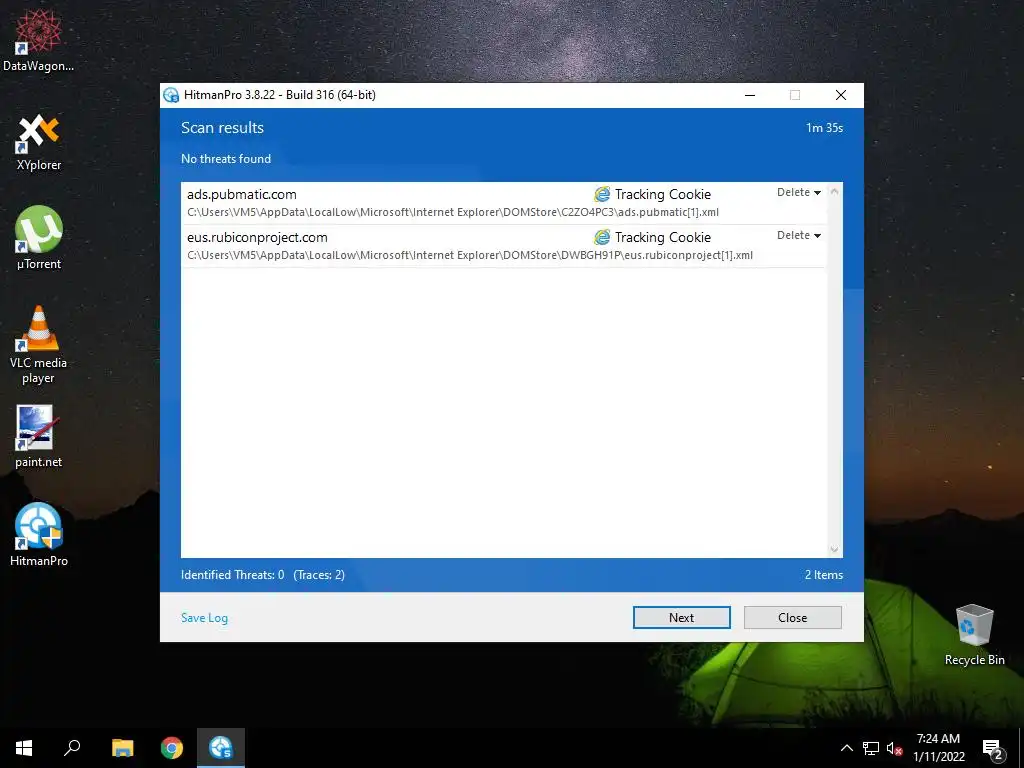
Task: Open the Recycle Bin
Action: tap(974, 635)
